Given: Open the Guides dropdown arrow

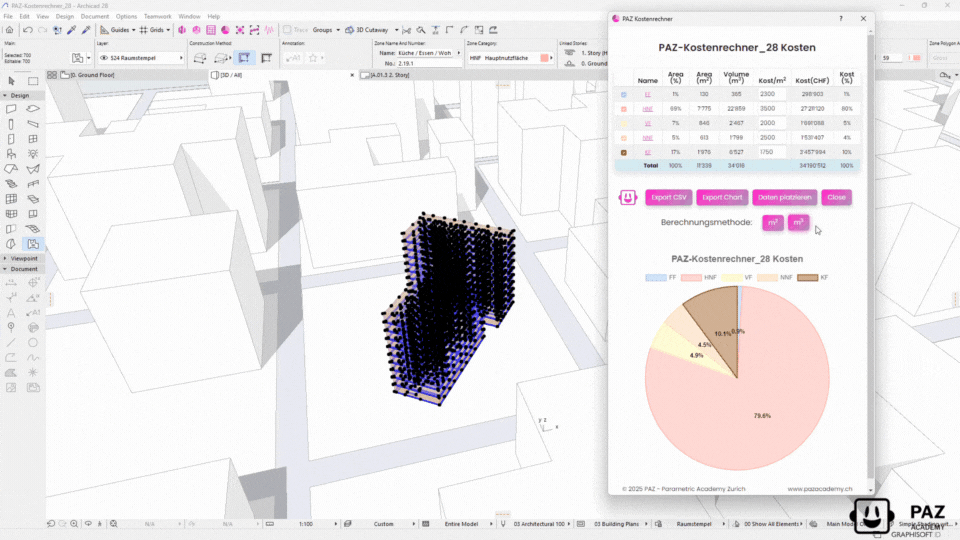Looking at the screenshot, I should [x=133, y=29].
